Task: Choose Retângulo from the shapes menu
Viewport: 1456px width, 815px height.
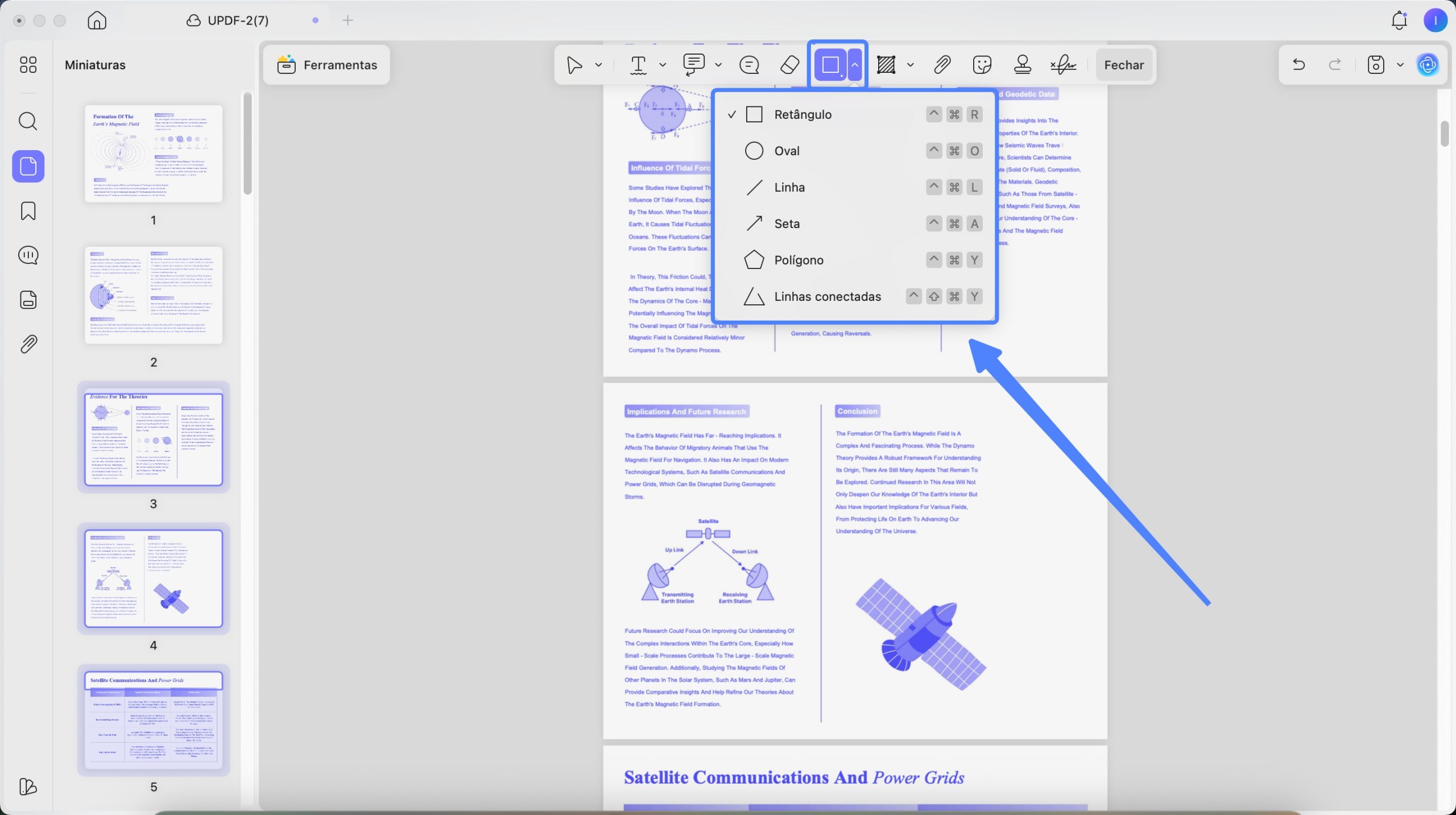Action: point(854,114)
